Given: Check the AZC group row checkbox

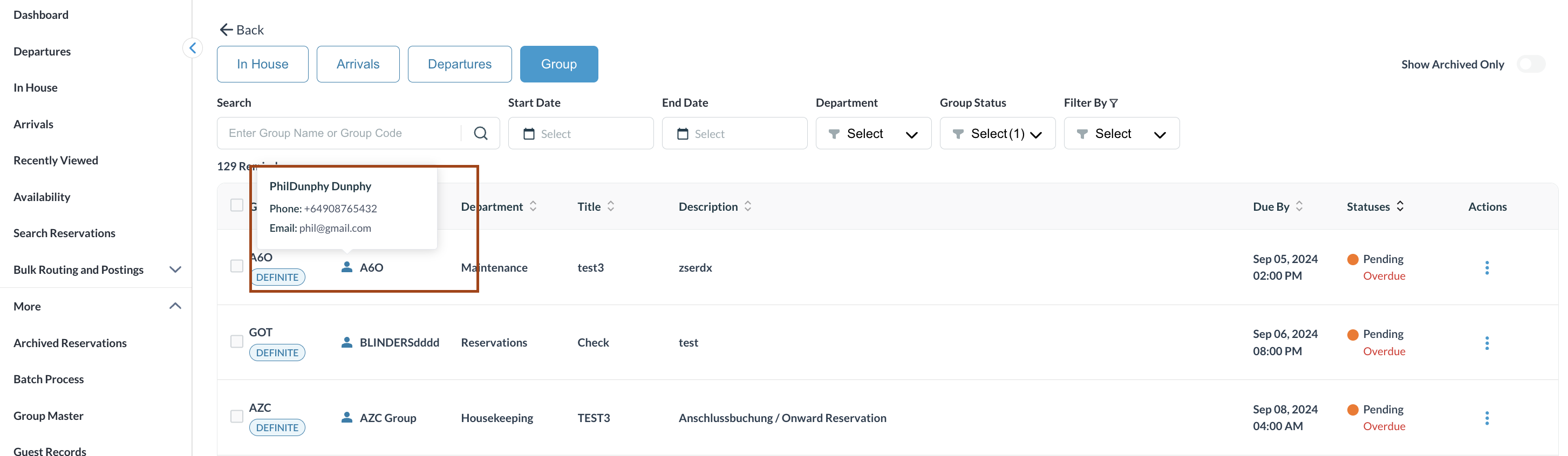Looking at the screenshot, I should [x=237, y=417].
